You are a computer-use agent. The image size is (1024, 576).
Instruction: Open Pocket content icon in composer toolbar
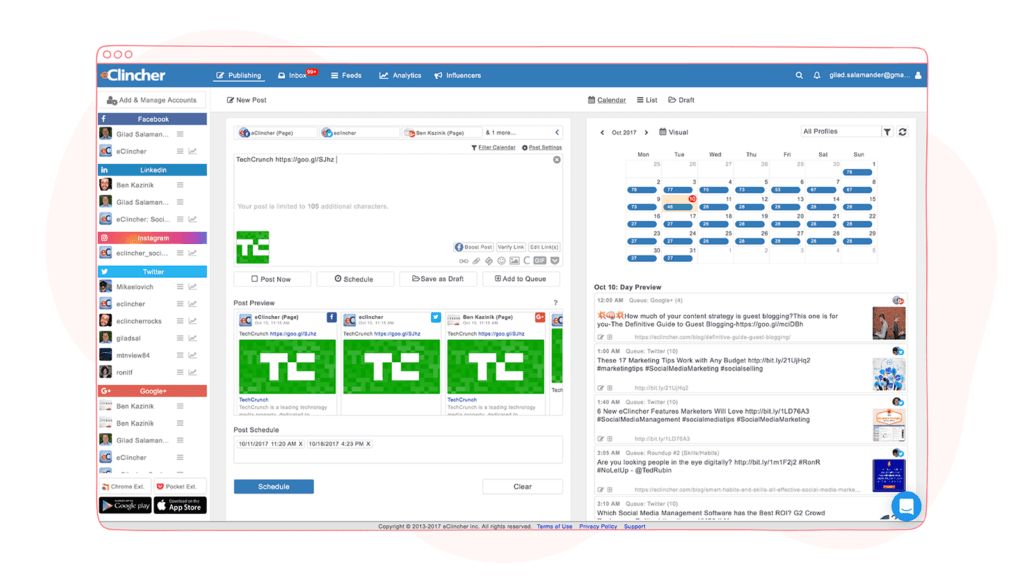tap(554, 261)
